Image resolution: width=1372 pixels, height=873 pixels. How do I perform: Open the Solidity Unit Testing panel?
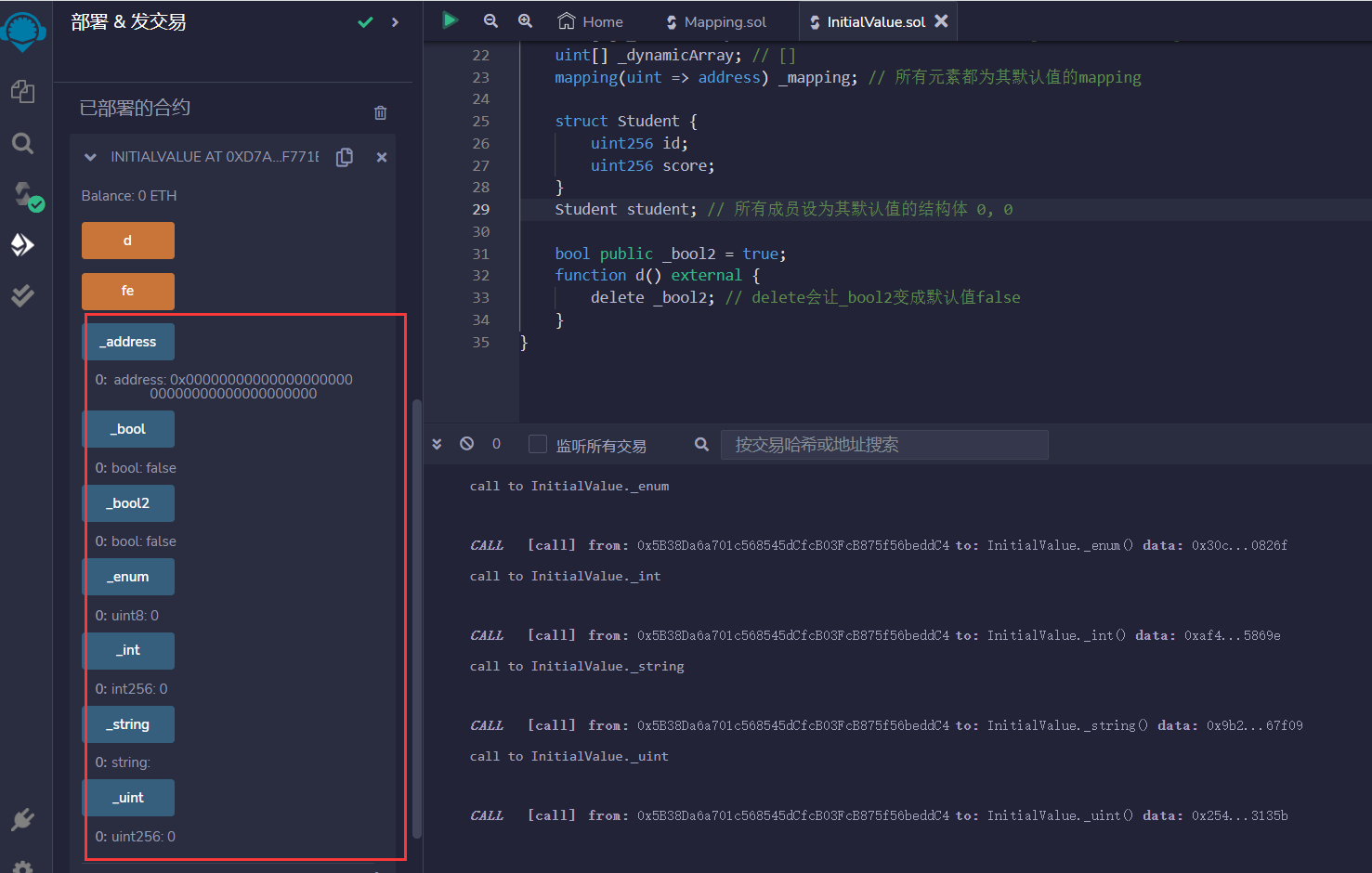[22, 295]
